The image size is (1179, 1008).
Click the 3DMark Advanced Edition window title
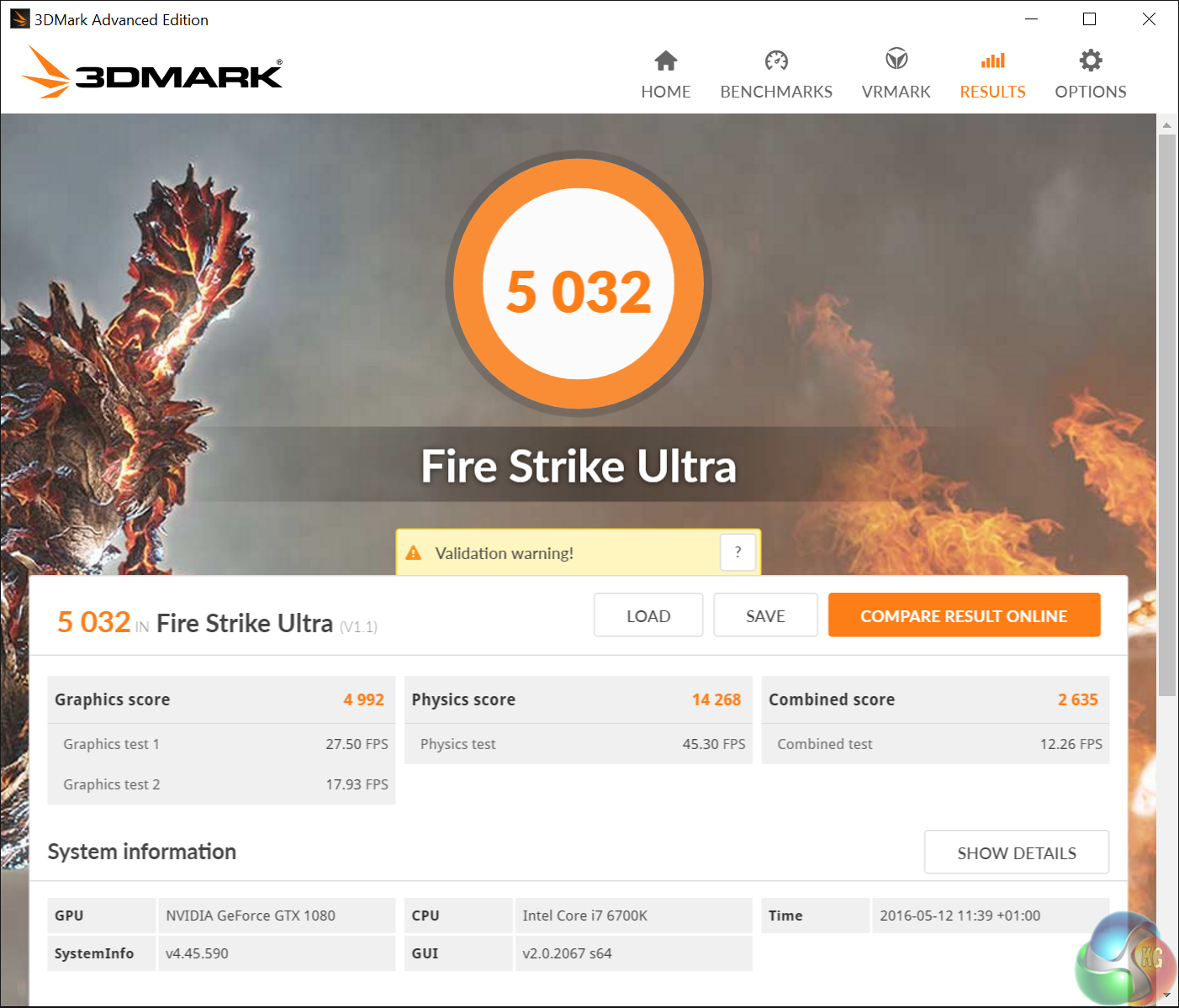point(121,19)
